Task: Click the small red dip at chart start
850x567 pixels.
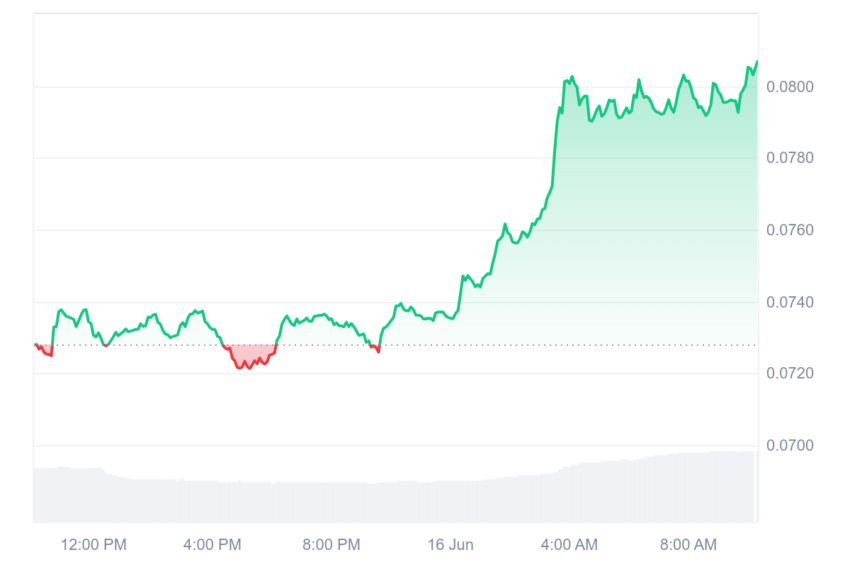Action: (x=44, y=350)
